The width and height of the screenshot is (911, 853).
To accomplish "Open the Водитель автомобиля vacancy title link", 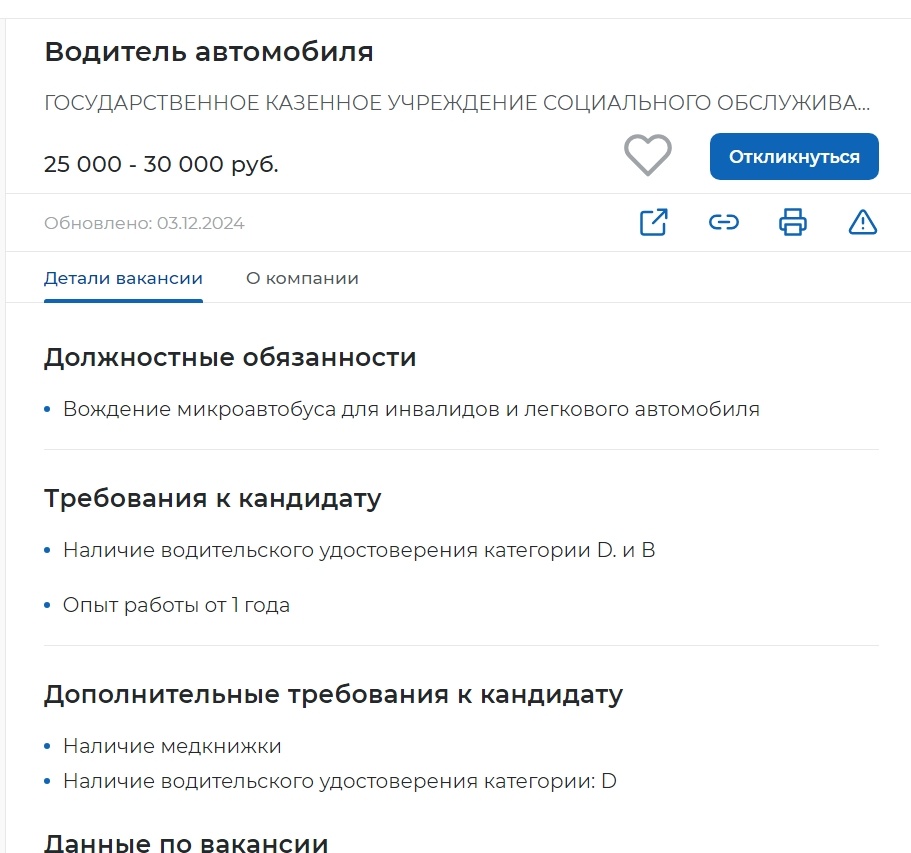I will coord(208,51).
